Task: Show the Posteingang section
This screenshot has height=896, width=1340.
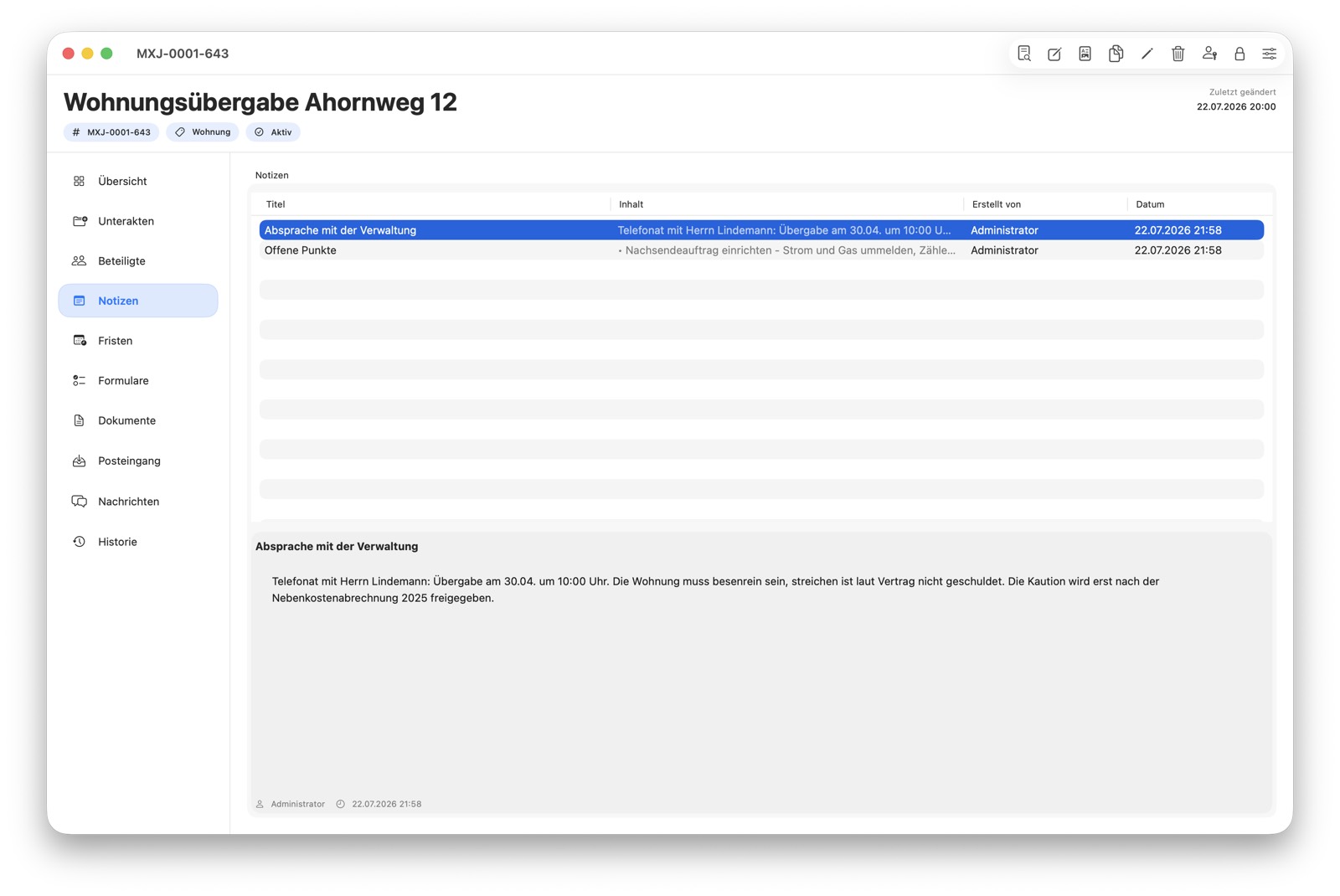Action: coord(138,461)
